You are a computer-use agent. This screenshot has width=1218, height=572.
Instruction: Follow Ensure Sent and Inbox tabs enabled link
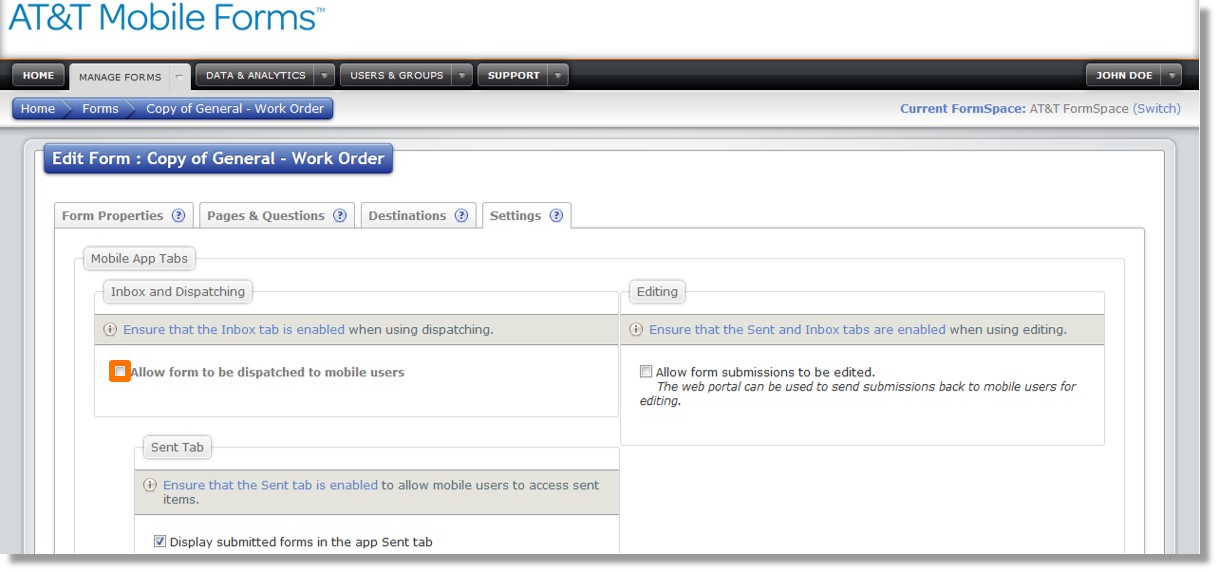tap(797, 329)
